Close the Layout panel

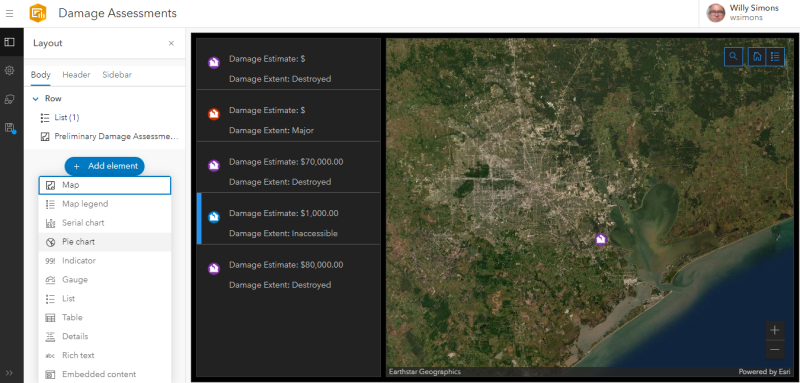click(x=171, y=43)
